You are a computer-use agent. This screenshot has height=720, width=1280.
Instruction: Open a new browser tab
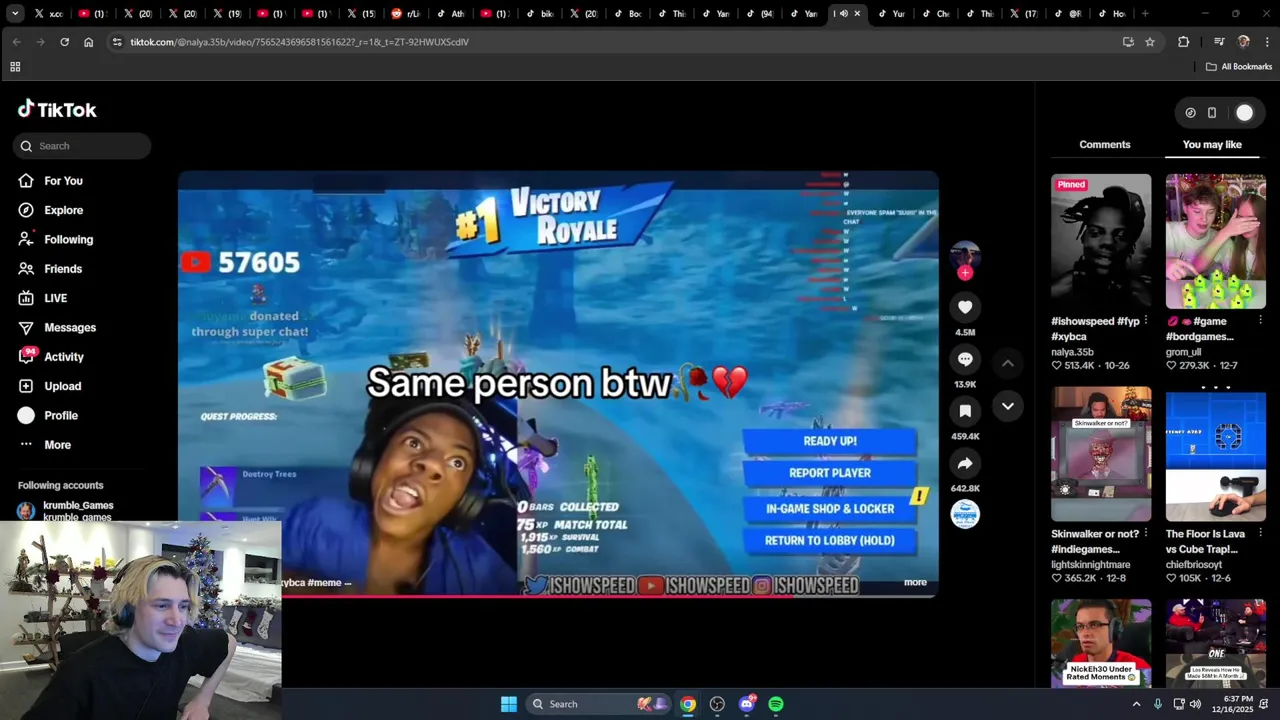click(x=1145, y=14)
